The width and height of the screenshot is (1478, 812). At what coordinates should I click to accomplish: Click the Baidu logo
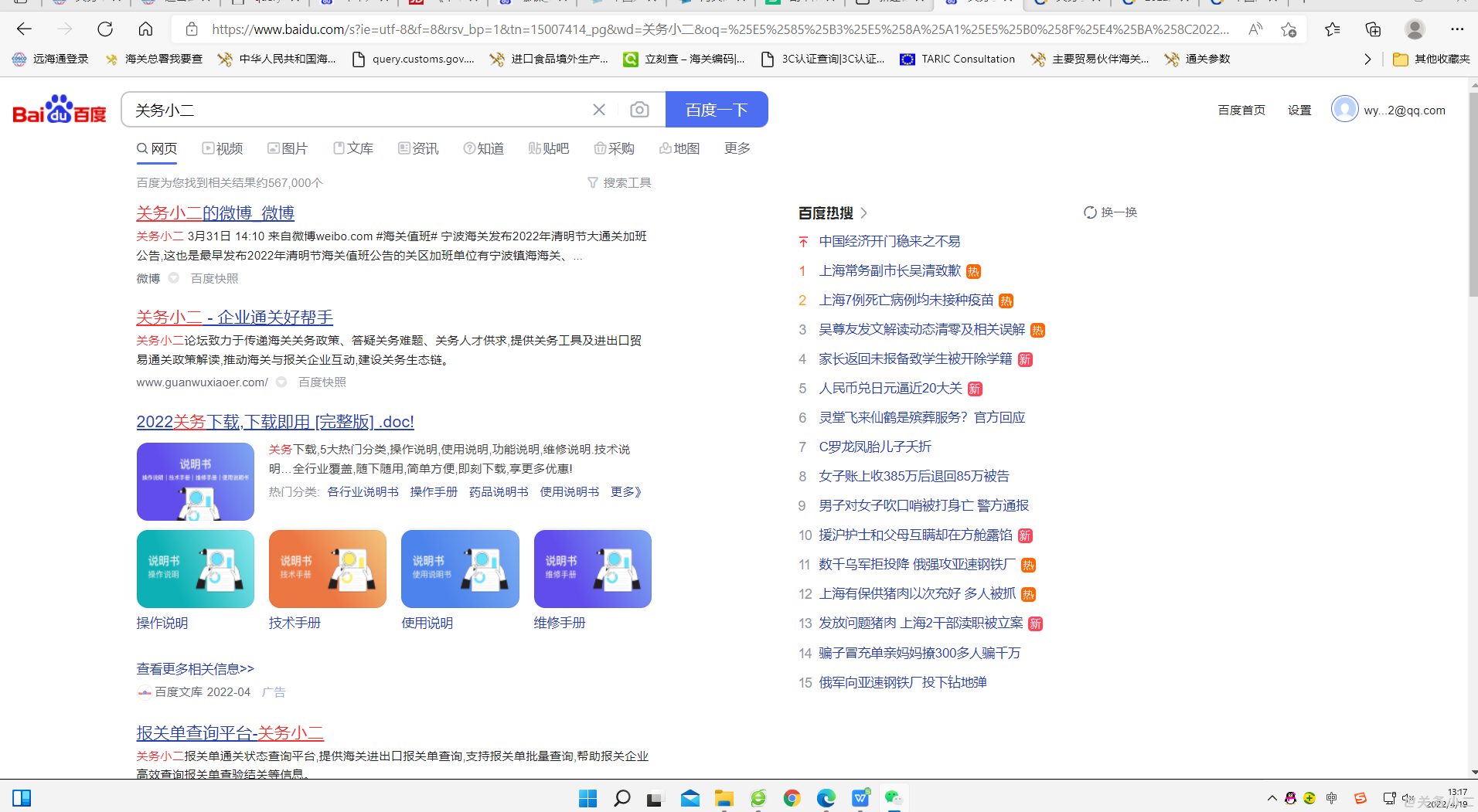coord(60,110)
